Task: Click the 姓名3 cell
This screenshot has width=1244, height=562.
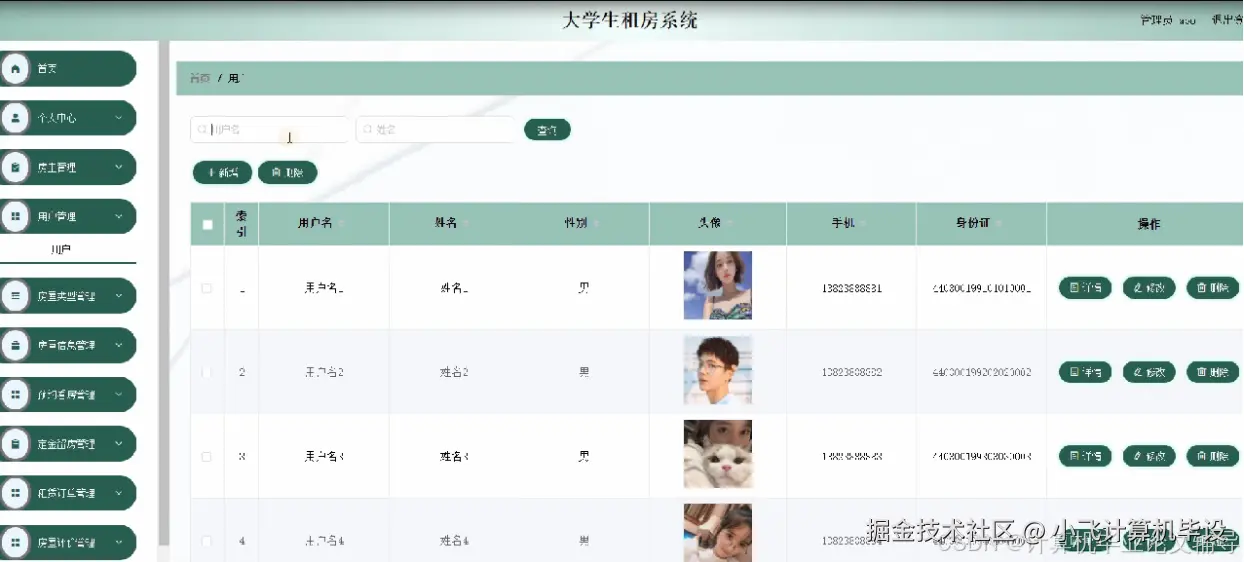Action: coord(454,456)
